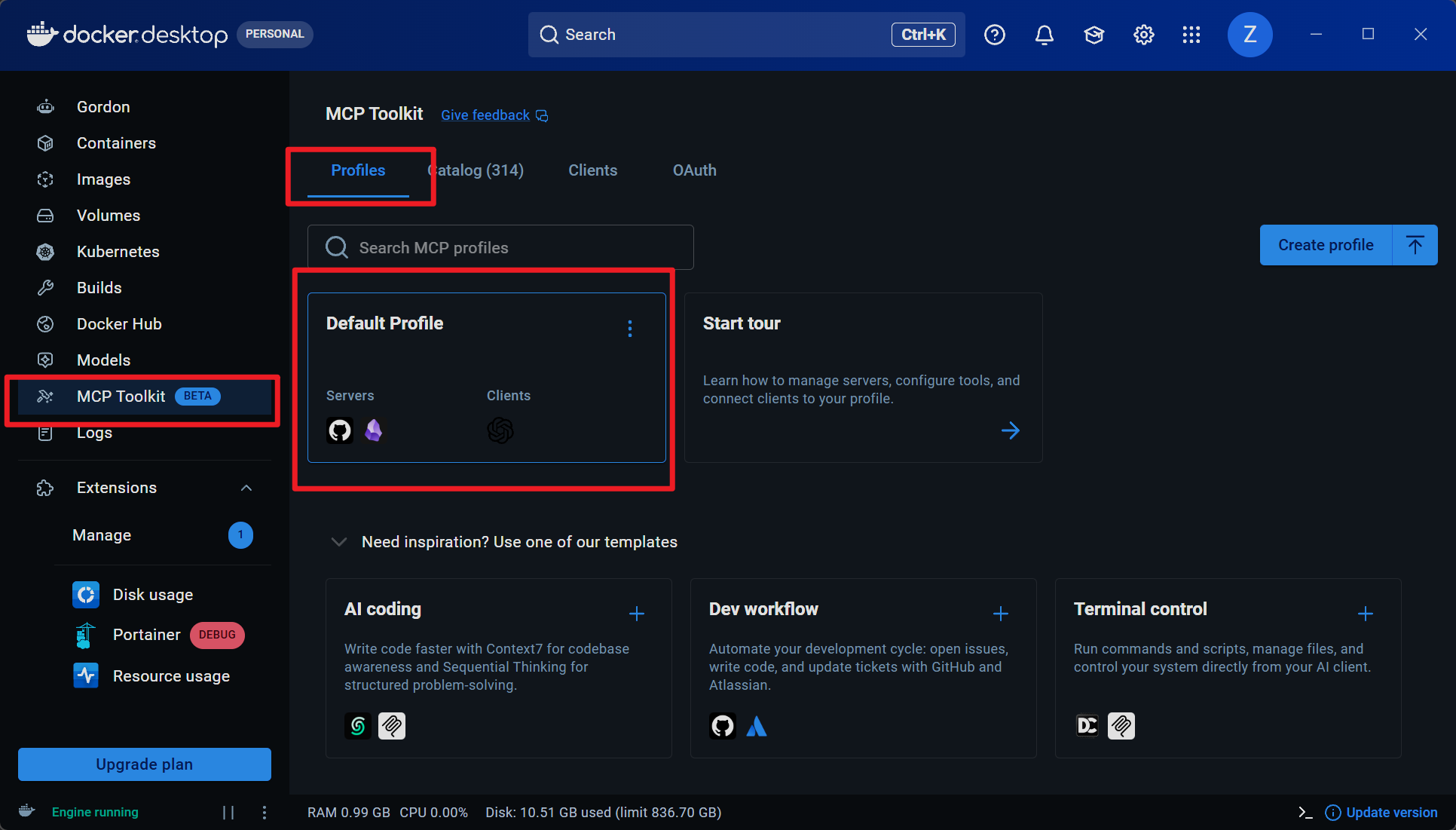
Task: Click the Update version link
Action: 1381,812
